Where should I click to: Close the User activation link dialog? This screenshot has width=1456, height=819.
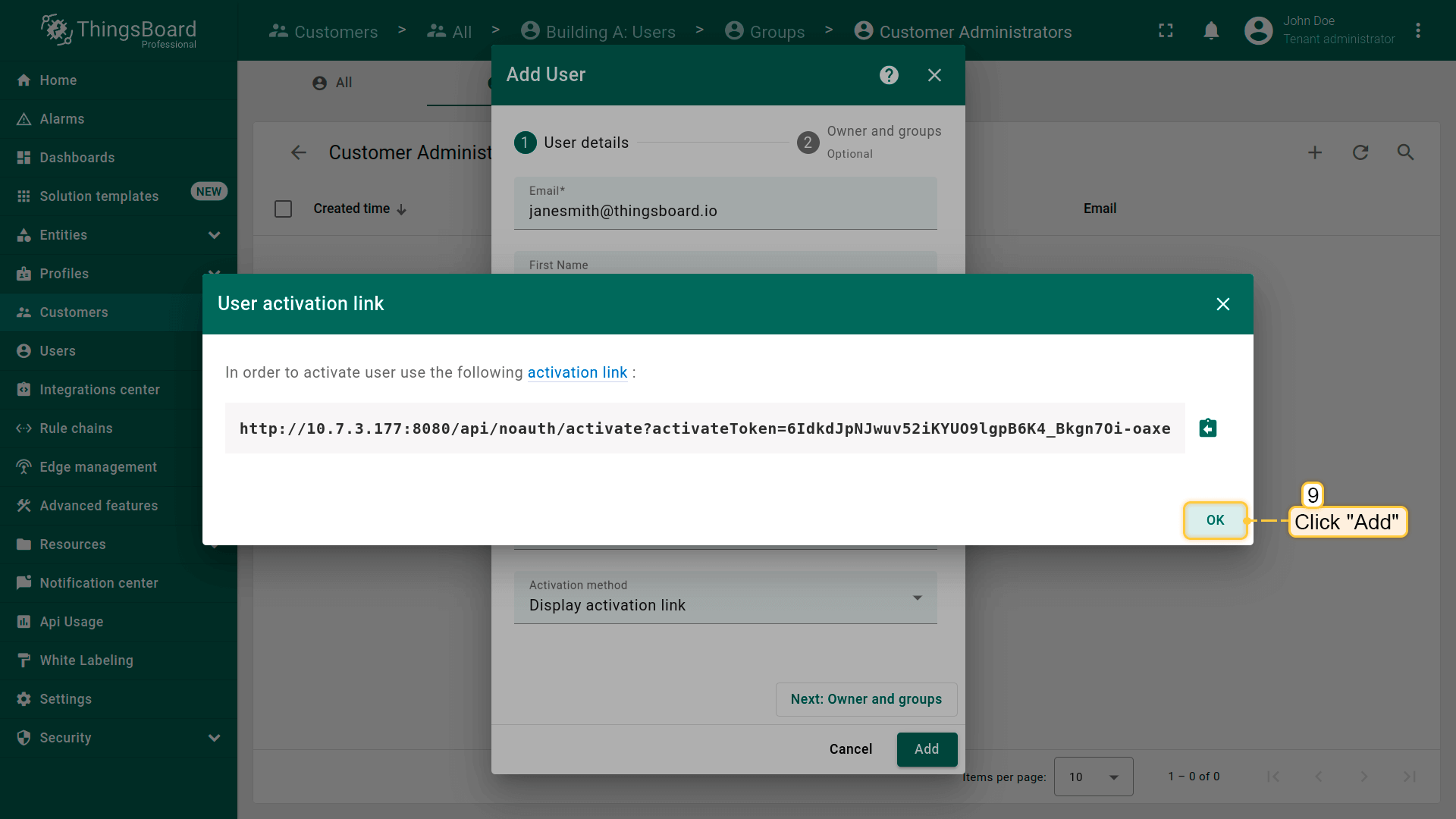point(1222,304)
